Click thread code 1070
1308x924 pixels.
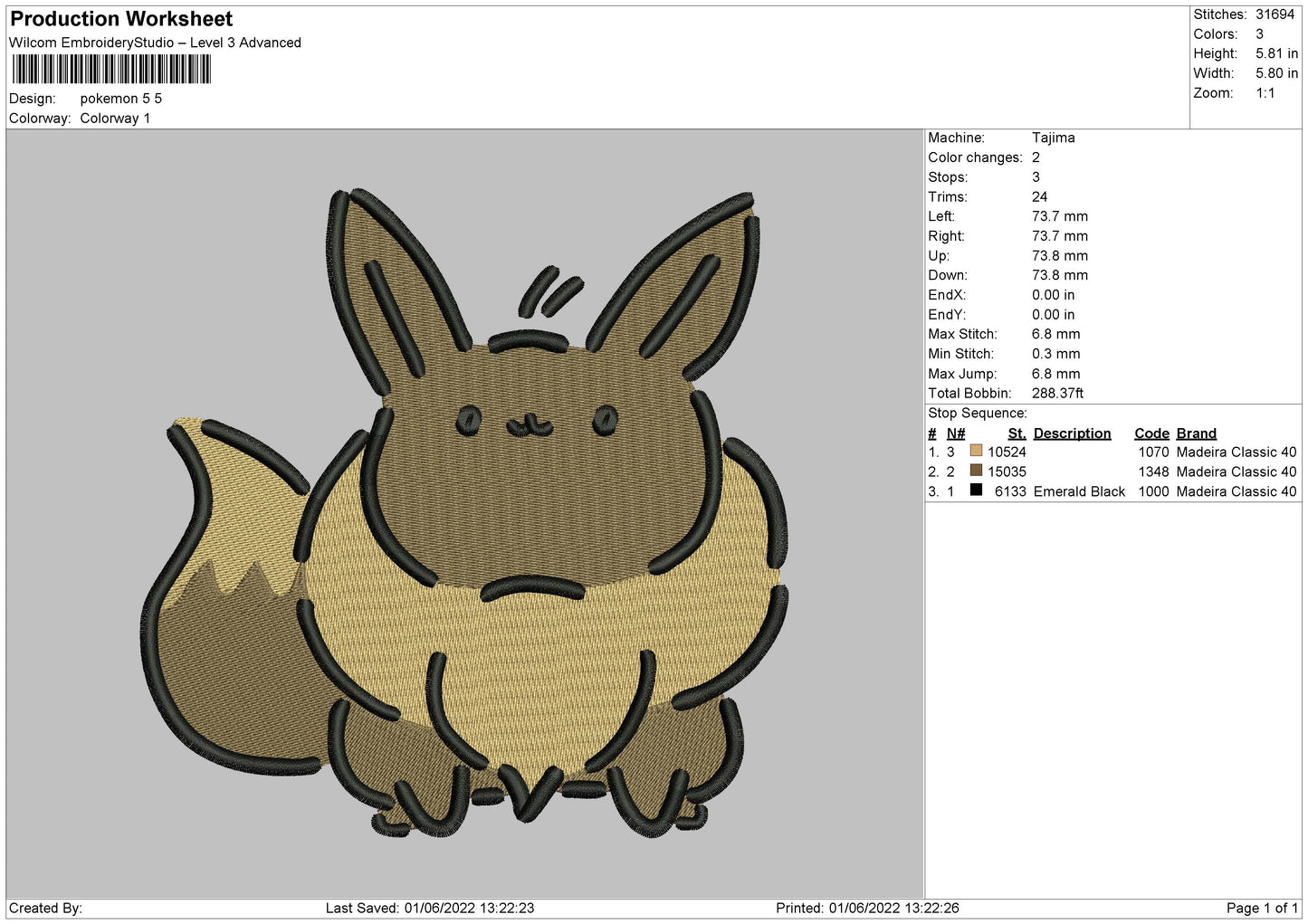tap(1154, 452)
